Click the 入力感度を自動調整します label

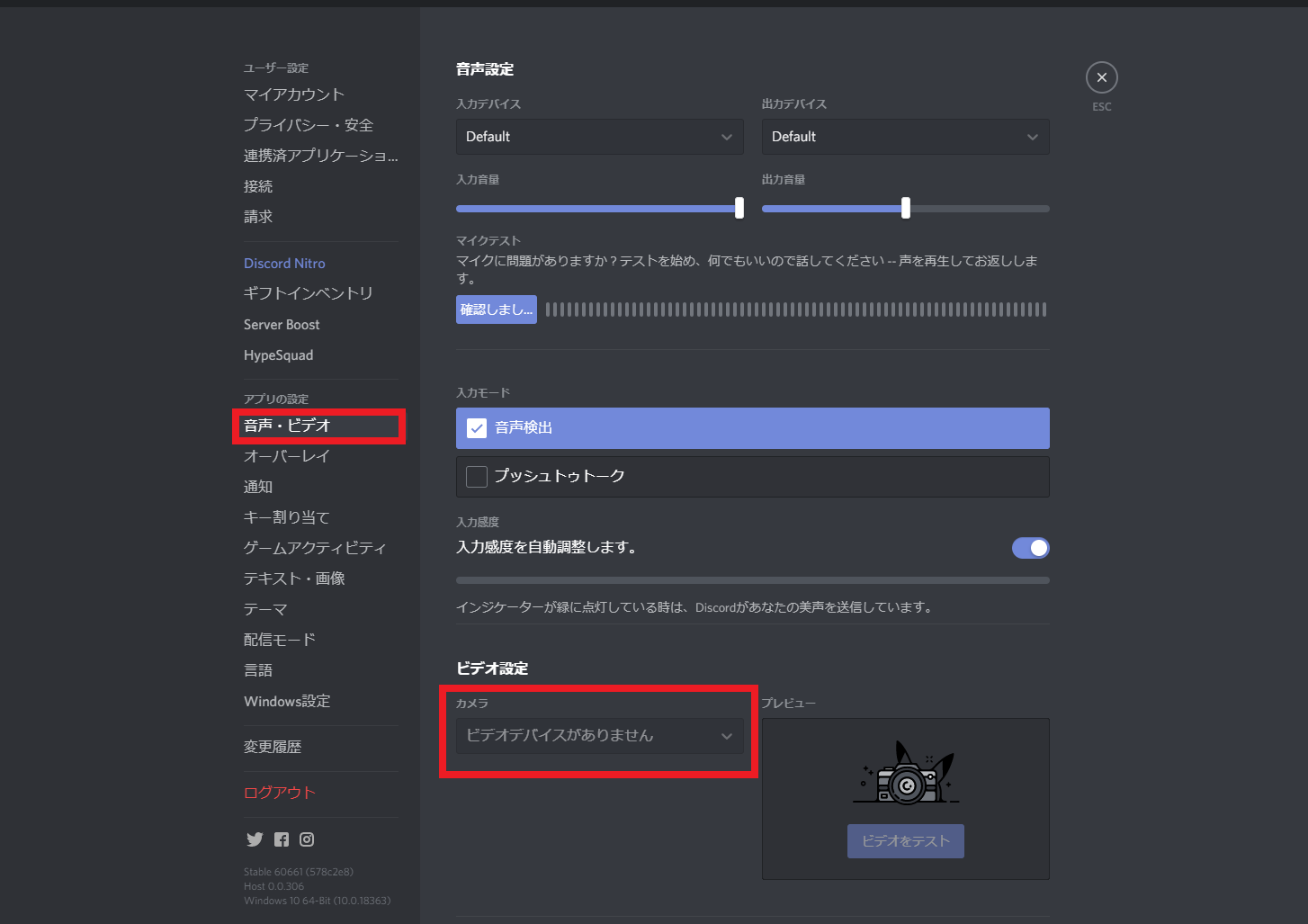(546, 547)
